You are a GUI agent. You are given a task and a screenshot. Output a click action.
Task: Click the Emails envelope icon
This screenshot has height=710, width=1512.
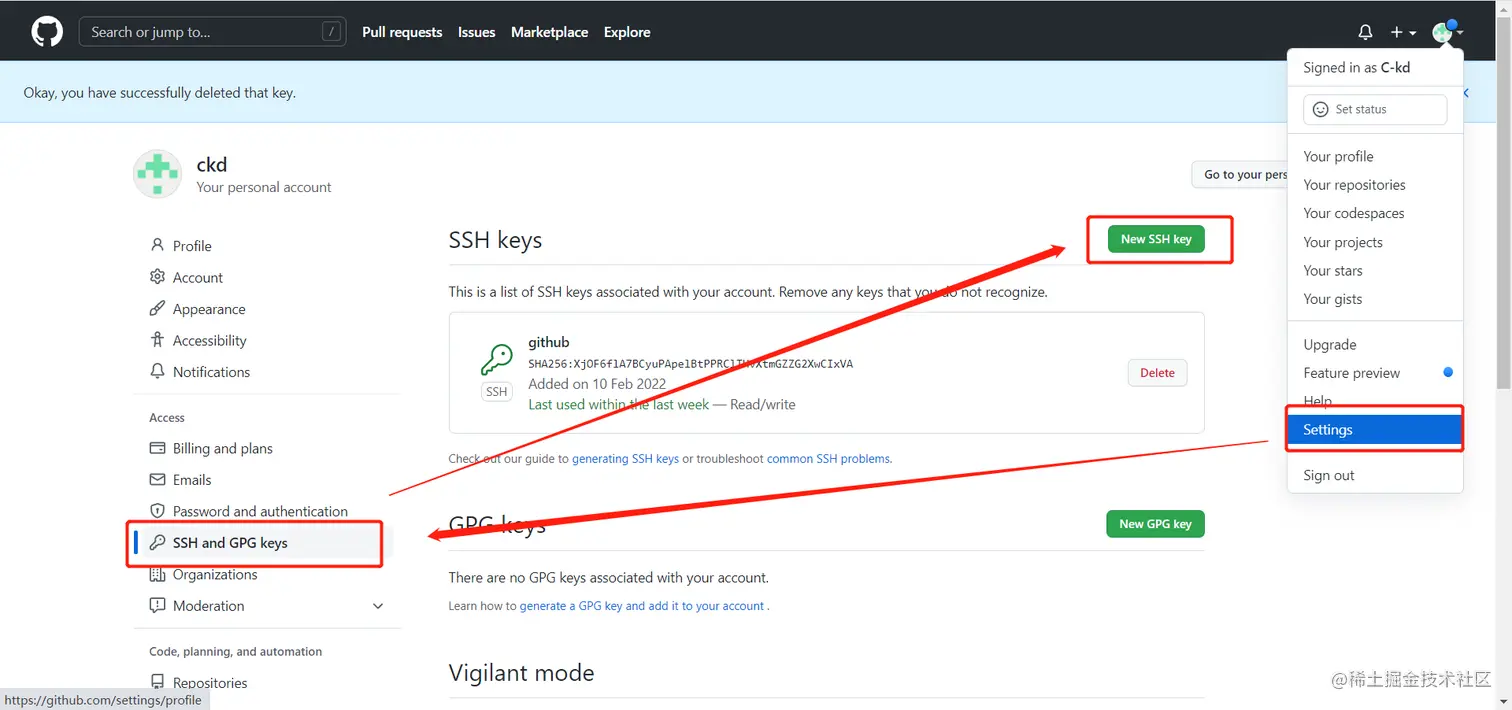pyautogui.click(x=157, y=480)
